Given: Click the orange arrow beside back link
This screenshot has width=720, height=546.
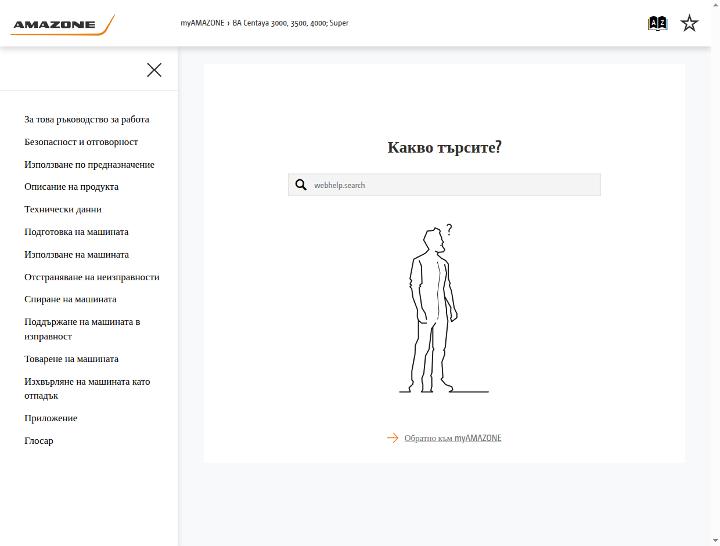Looking at the screenshot, I should coord(393,438).
